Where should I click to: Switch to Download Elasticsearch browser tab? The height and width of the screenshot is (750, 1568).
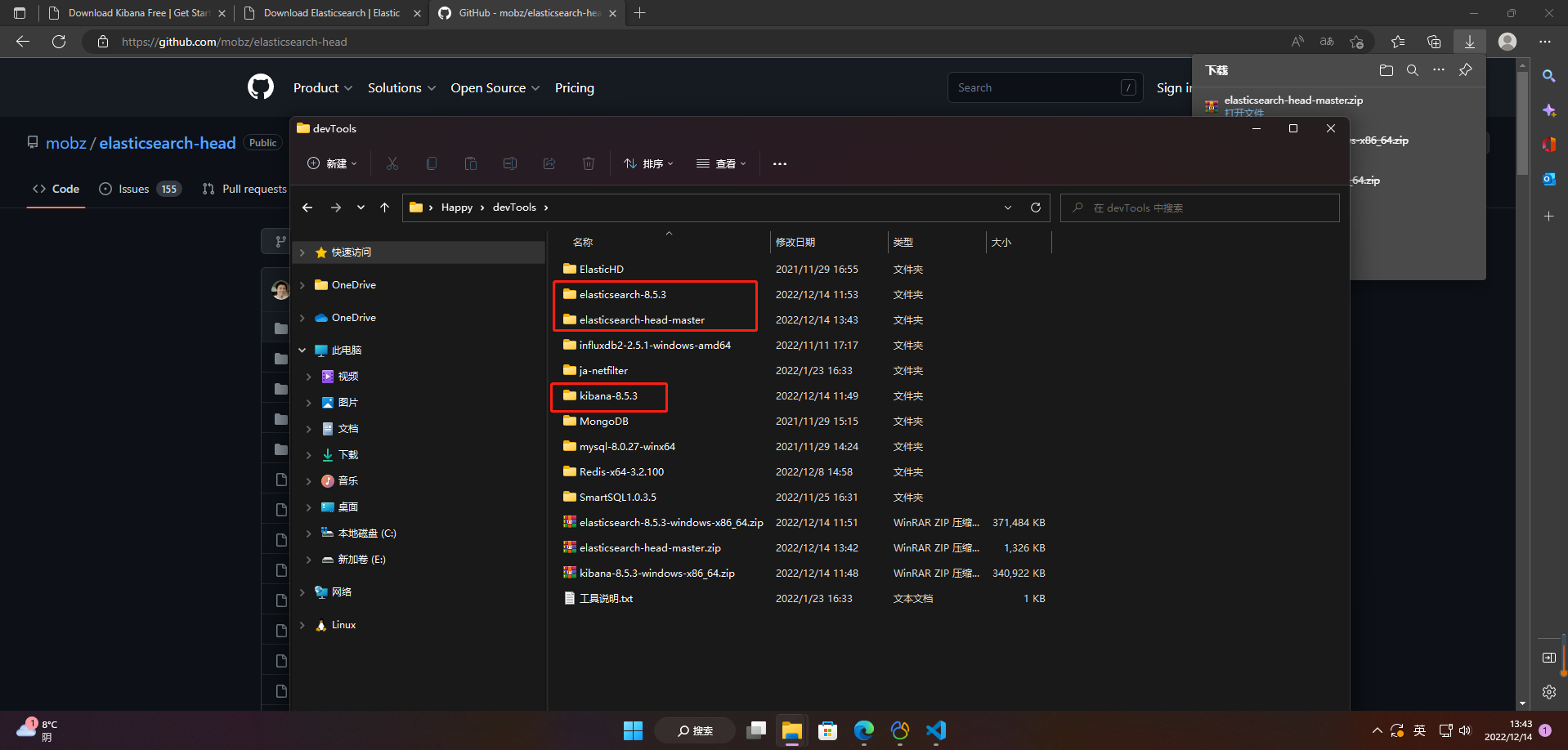click(332, 13)
